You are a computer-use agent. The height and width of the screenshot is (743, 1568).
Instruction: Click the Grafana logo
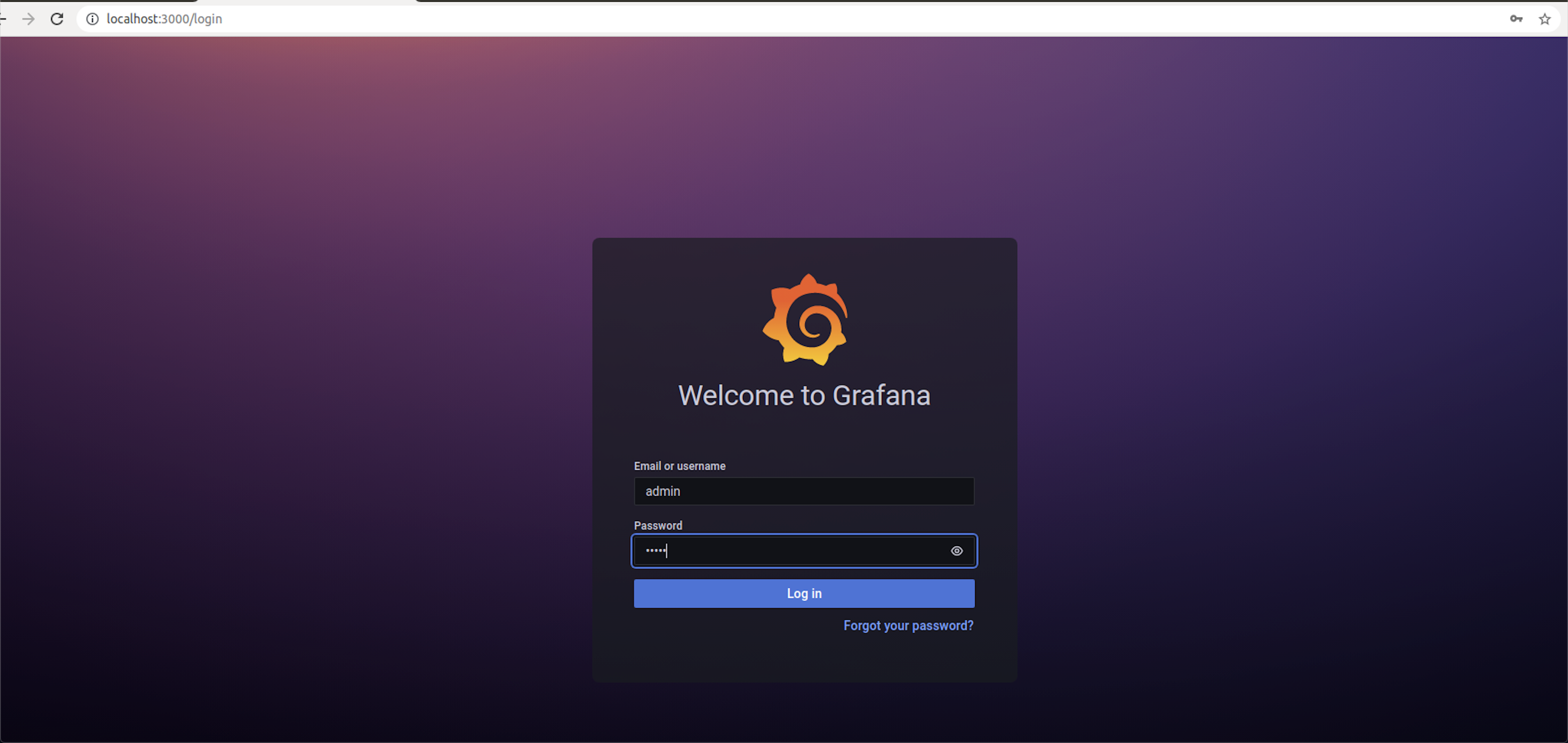(805, 319)
